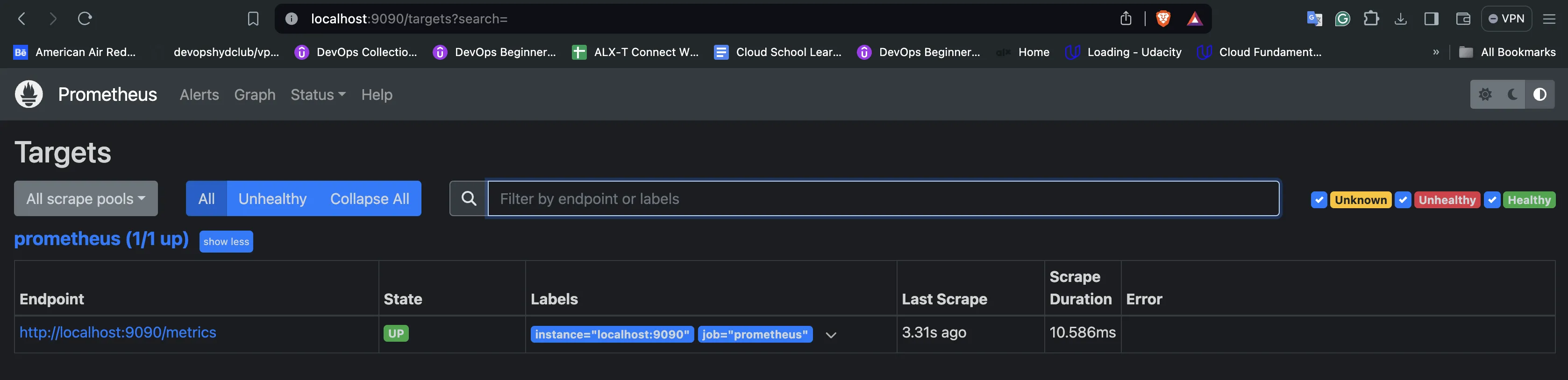
Task: Open the Graph page
Action: (x=255, y=95)
